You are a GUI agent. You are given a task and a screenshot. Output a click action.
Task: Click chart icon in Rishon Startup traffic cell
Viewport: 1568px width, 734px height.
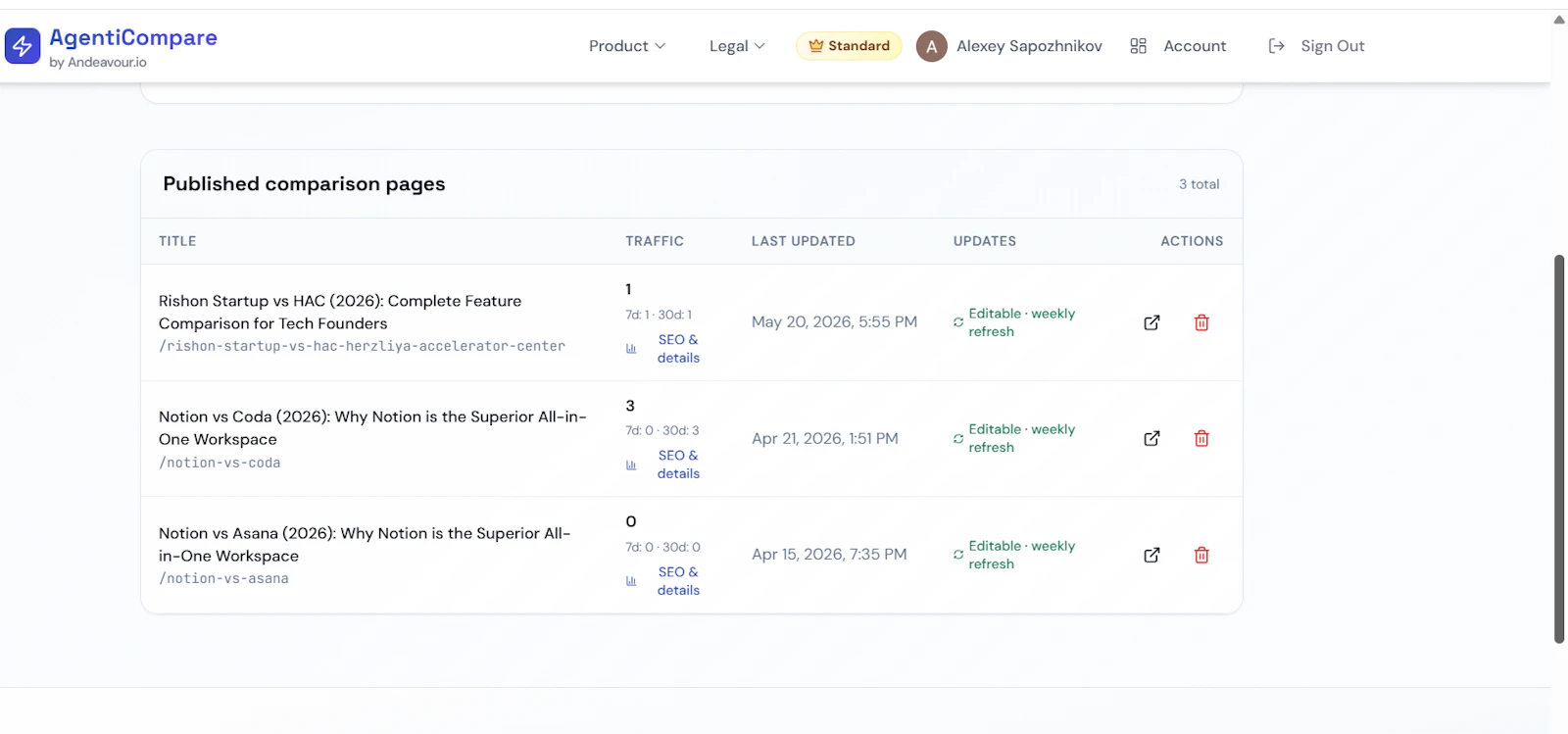point(631,349)
